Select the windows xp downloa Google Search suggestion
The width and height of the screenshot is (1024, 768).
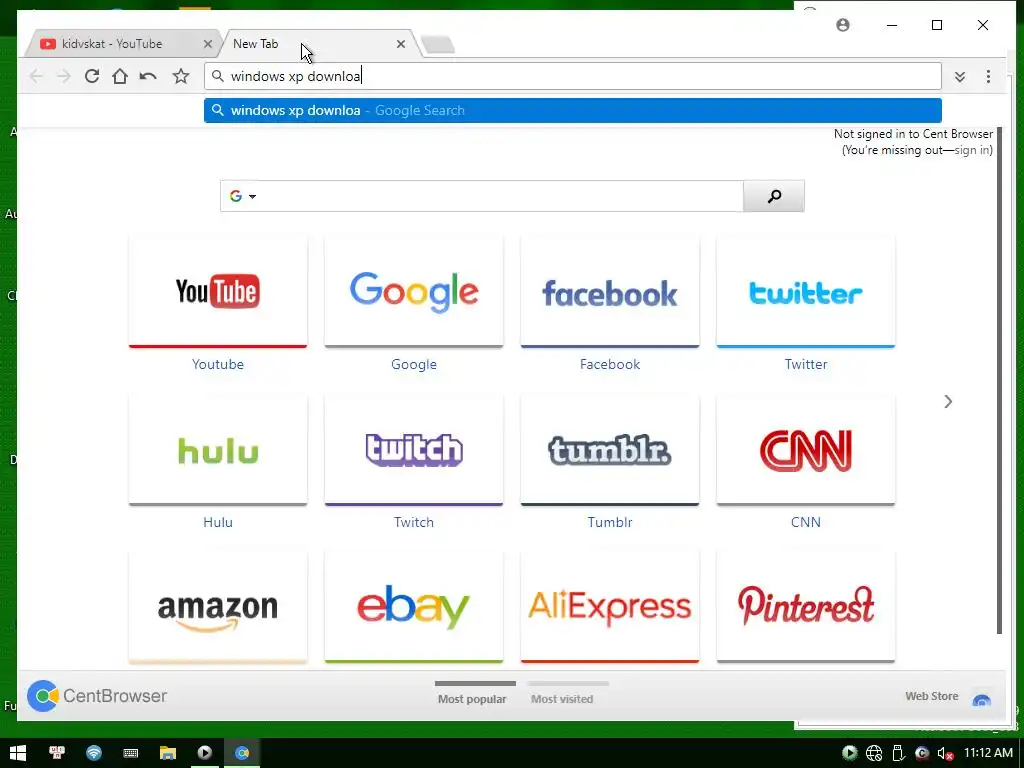(x=573, y=110)
